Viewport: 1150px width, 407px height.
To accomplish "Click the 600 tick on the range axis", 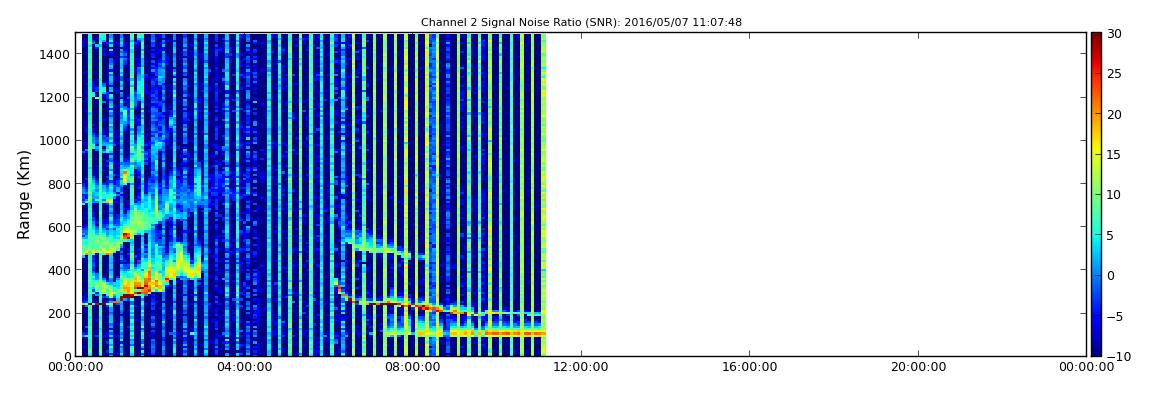I will (59, 227).
